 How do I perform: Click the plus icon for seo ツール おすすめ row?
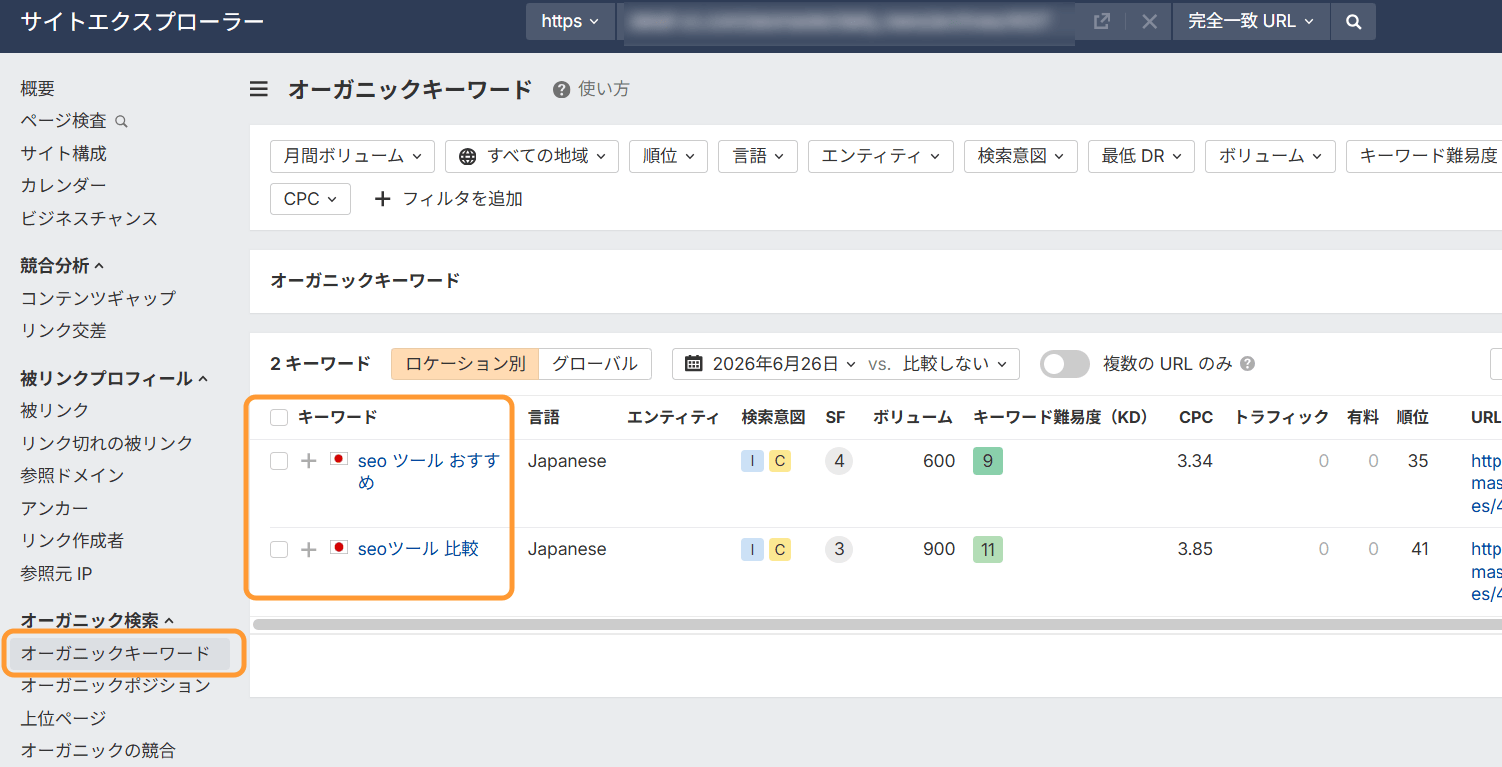309,461
